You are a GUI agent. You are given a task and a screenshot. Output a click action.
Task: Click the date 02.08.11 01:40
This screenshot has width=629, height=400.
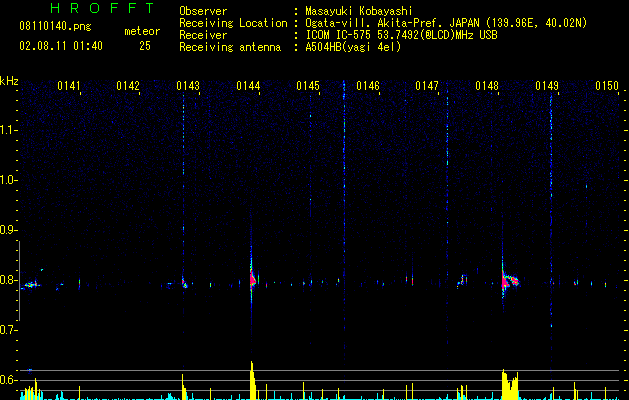(x=61, y=46)
